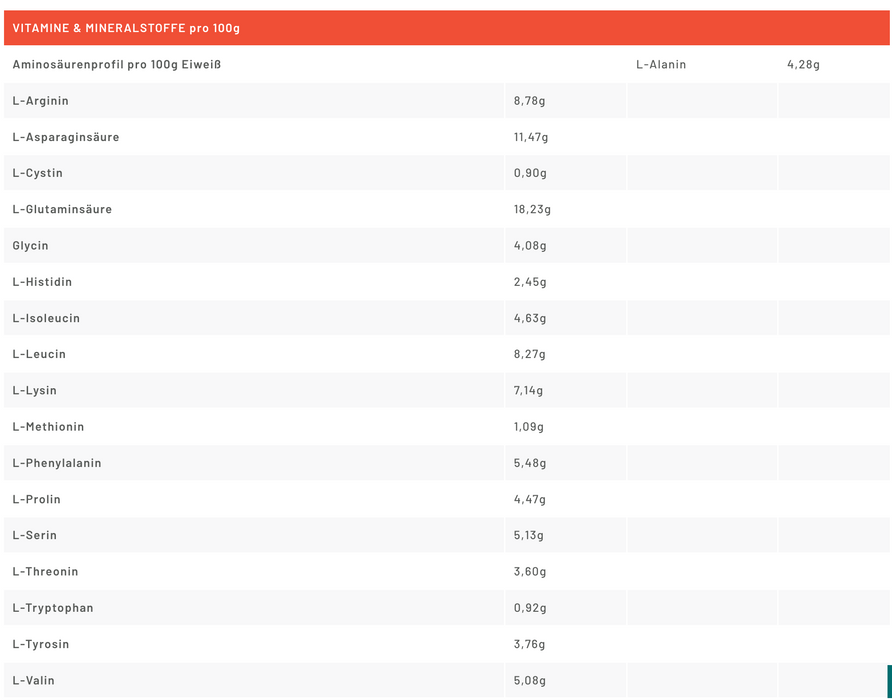Click the 4,28g value for L-Alanin
Image resolution: width=892 pixels, height=700 pixels.
(x=803, y=65)
